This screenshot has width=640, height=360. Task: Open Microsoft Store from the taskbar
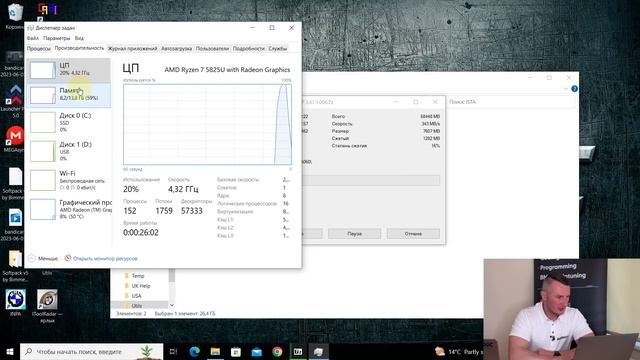[x=236, y=351]
